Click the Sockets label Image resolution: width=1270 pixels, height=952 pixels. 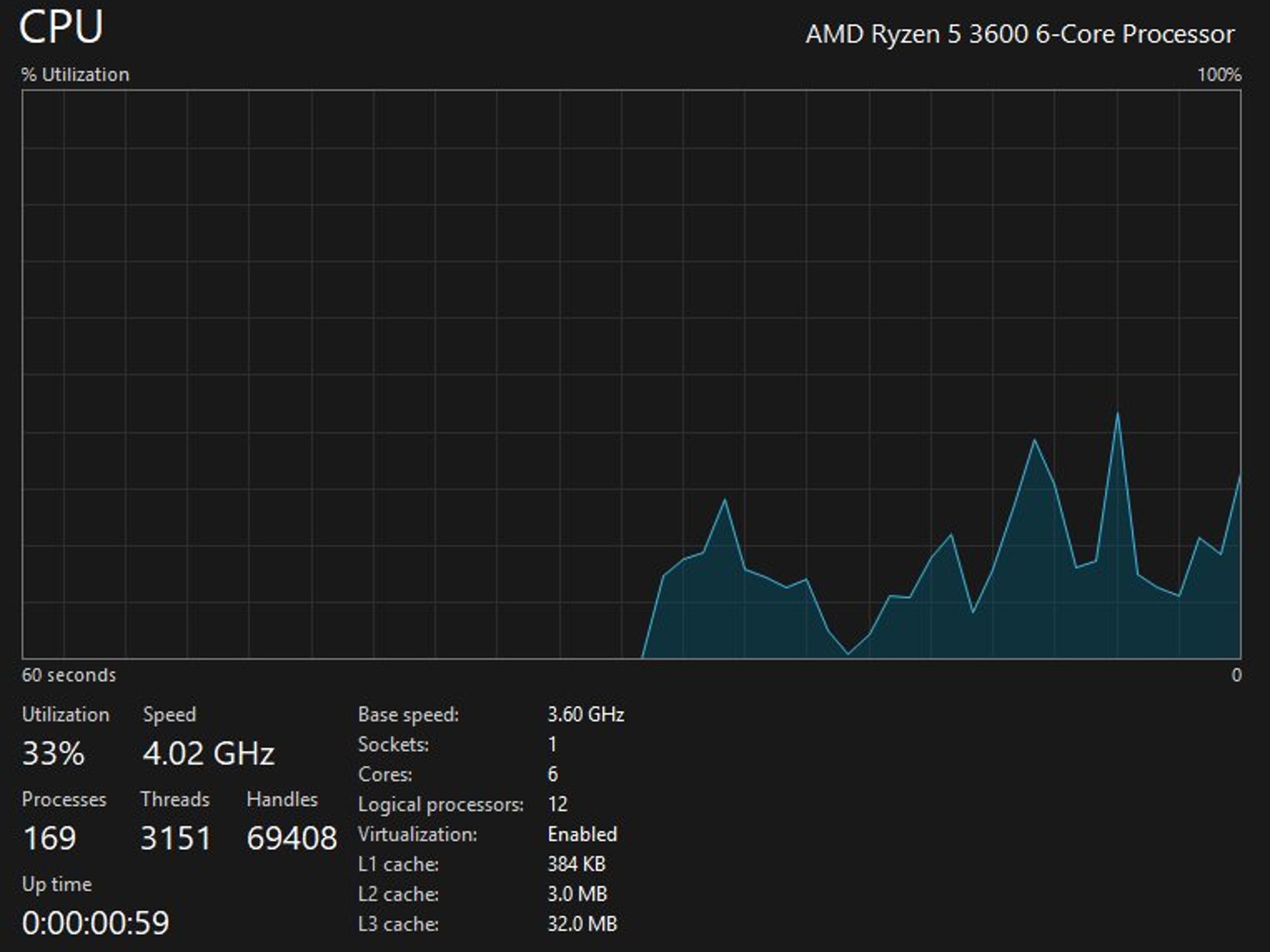pos(393,744)
